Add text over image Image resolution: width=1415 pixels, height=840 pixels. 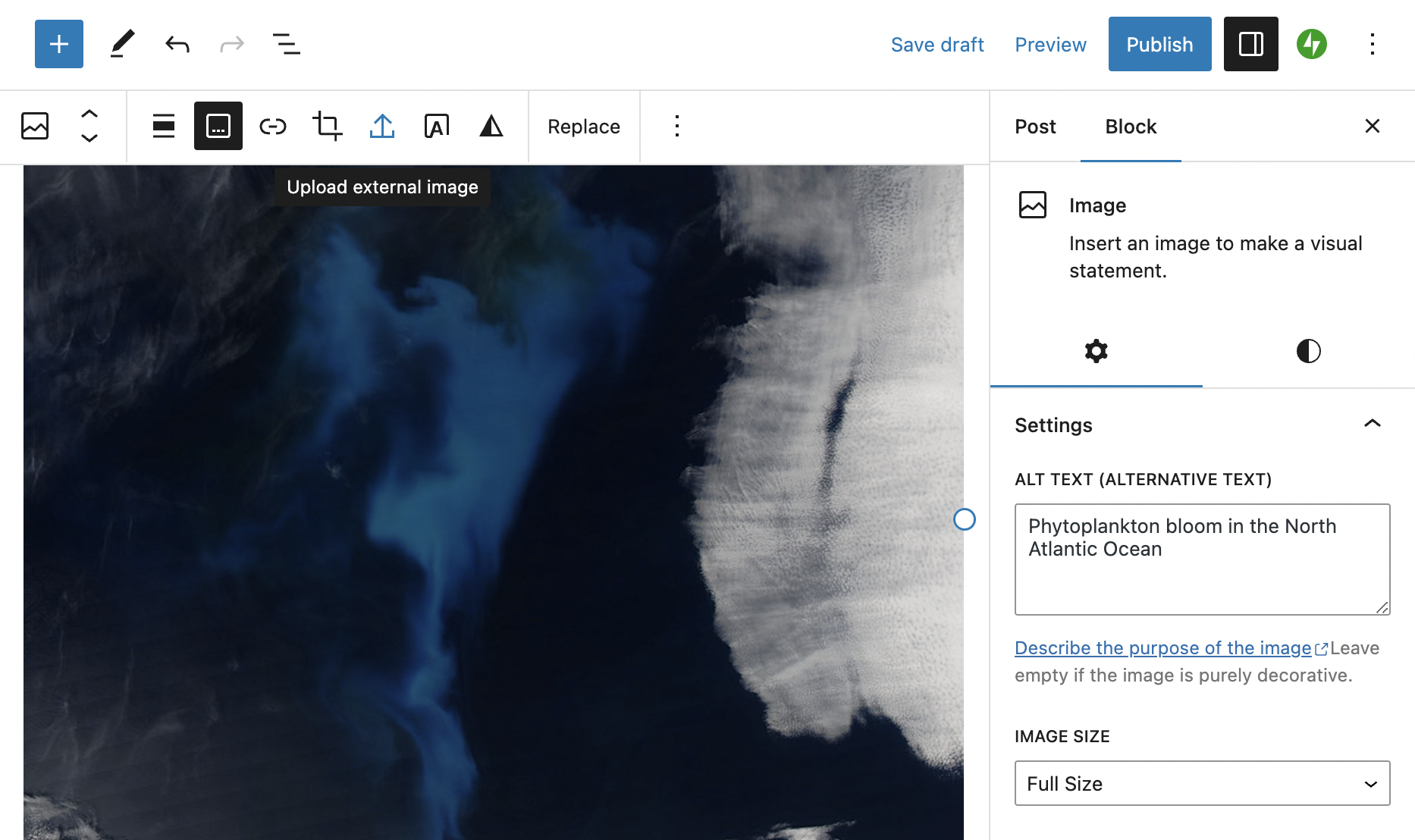[437, 126]
